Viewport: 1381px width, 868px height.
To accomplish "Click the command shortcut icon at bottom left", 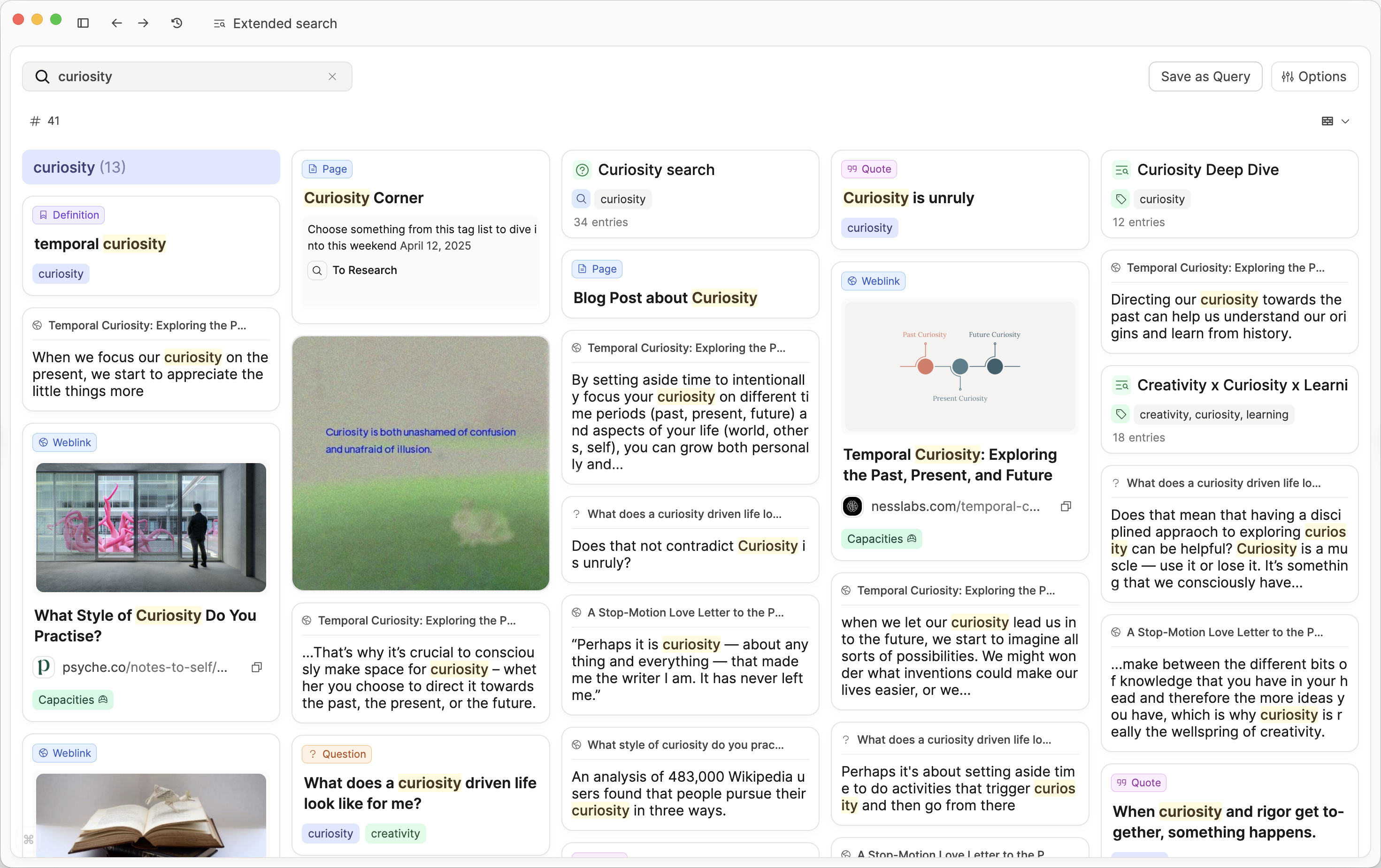I will click(x=29, y=839).
